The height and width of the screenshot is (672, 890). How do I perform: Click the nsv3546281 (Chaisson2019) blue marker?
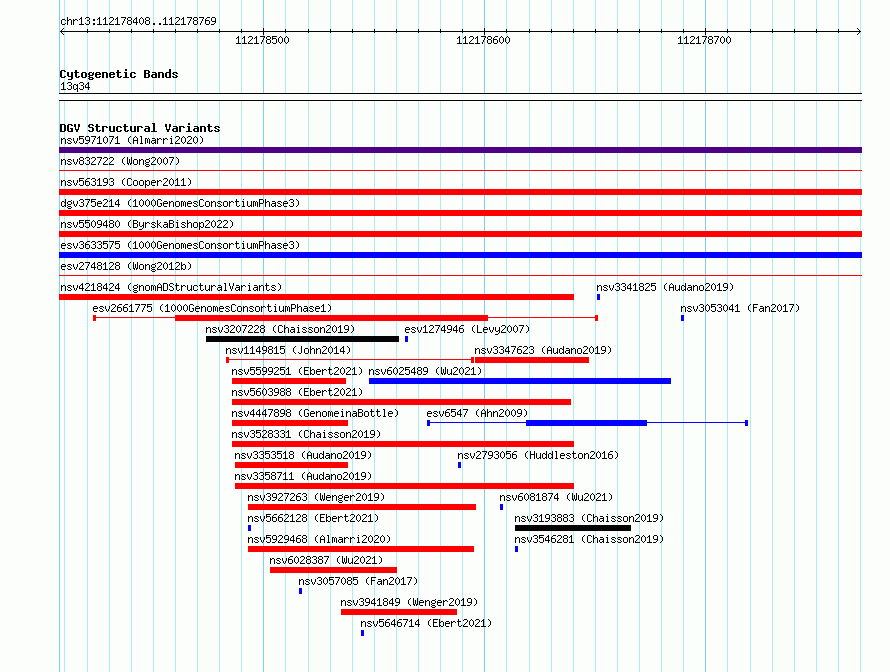(x=516, y=549)
